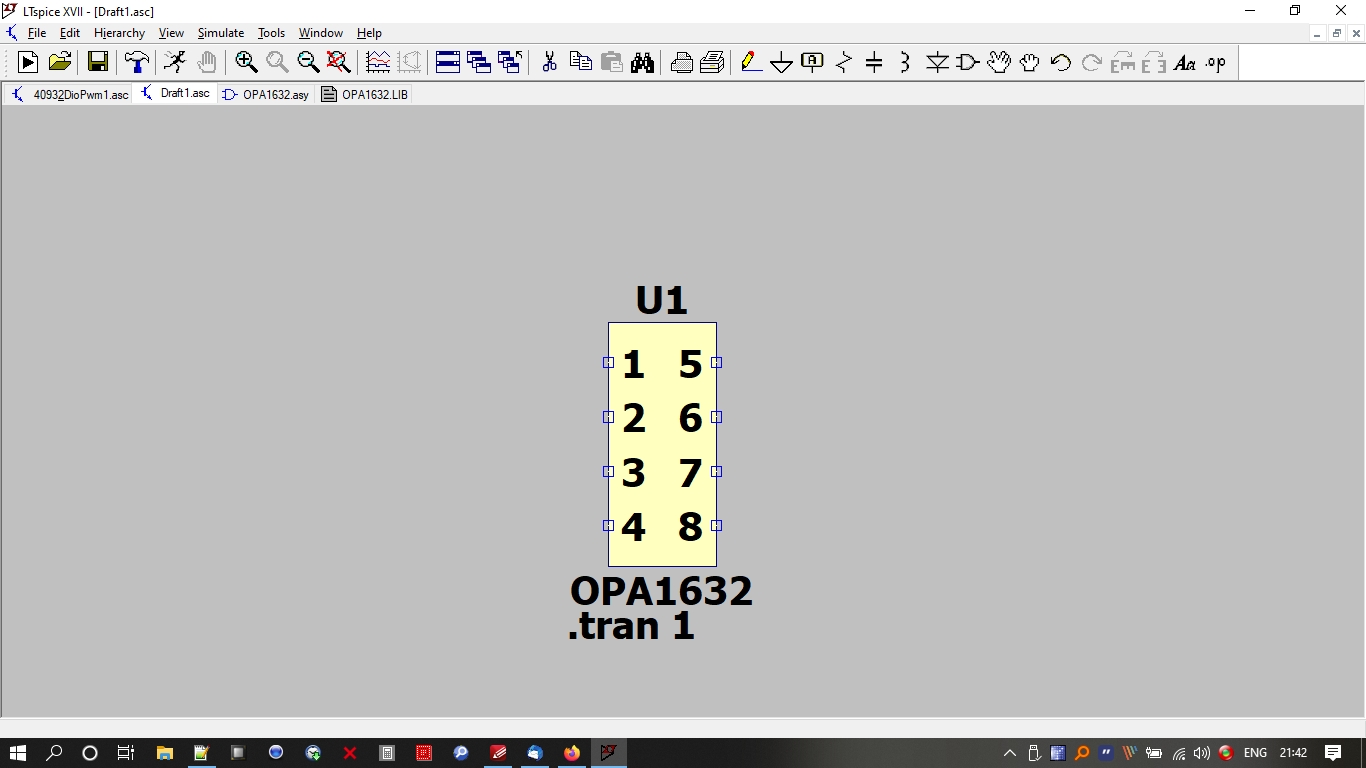Image resolution: width=1366 pixels, height=768 pixels.
Task: Click the Close all windows icon
Action: pos(510,63)
